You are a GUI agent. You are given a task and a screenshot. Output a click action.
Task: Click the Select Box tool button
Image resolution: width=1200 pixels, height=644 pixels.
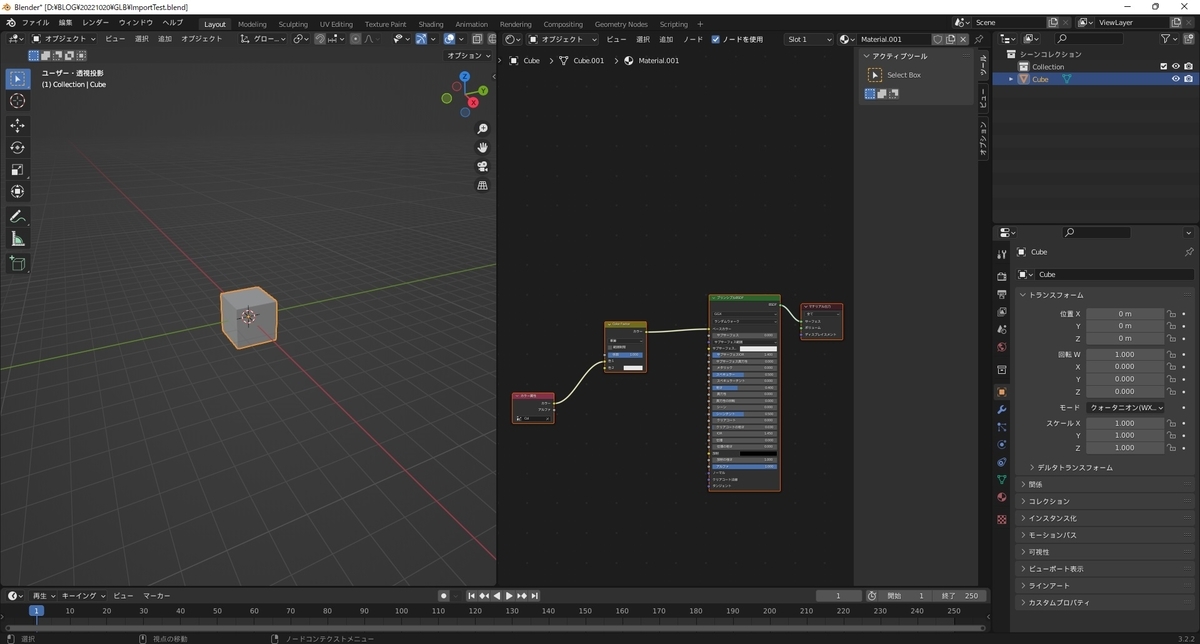click(x=875, y=75)
